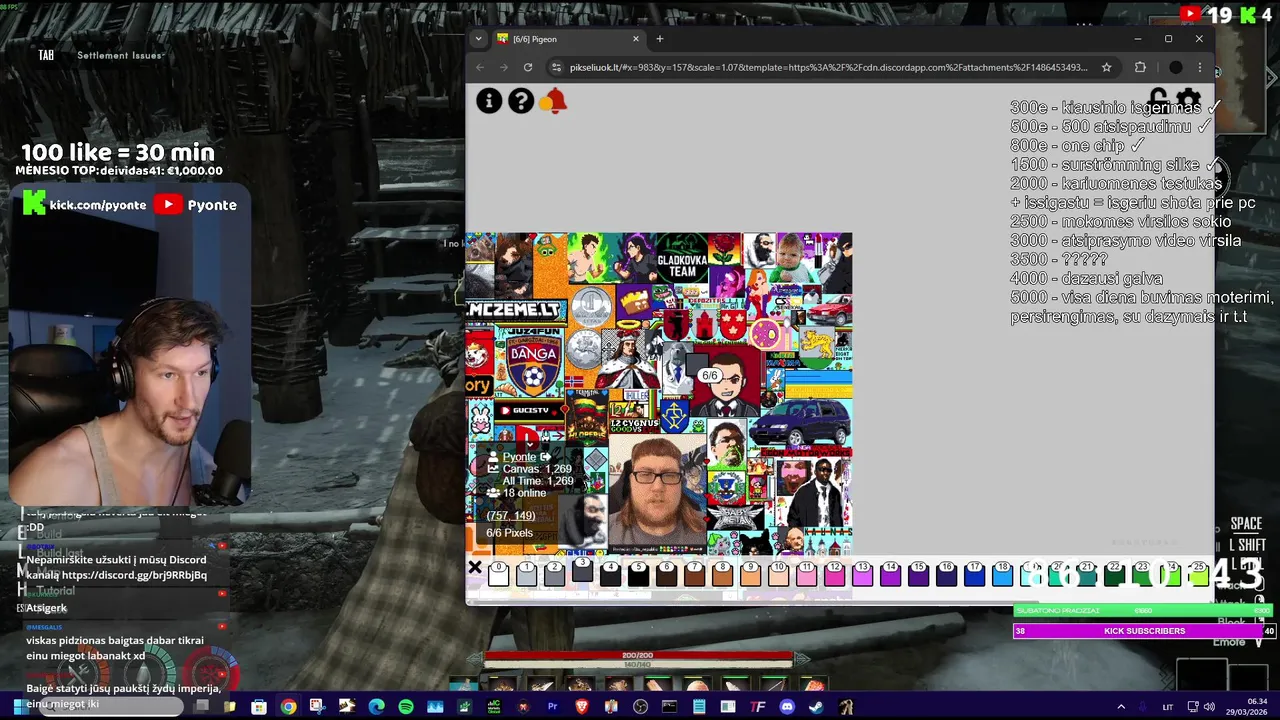
Task: Go forward in Chrome browser
Action: [504, 67]
